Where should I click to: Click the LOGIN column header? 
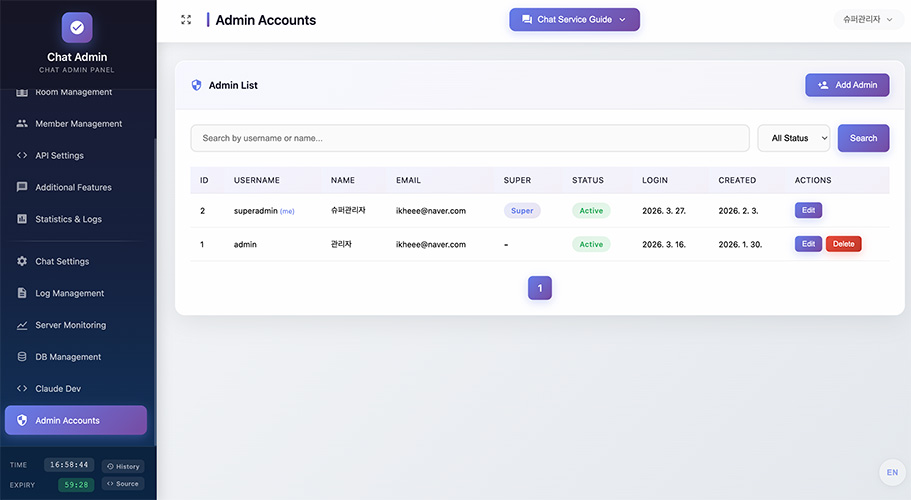[655, 180]
